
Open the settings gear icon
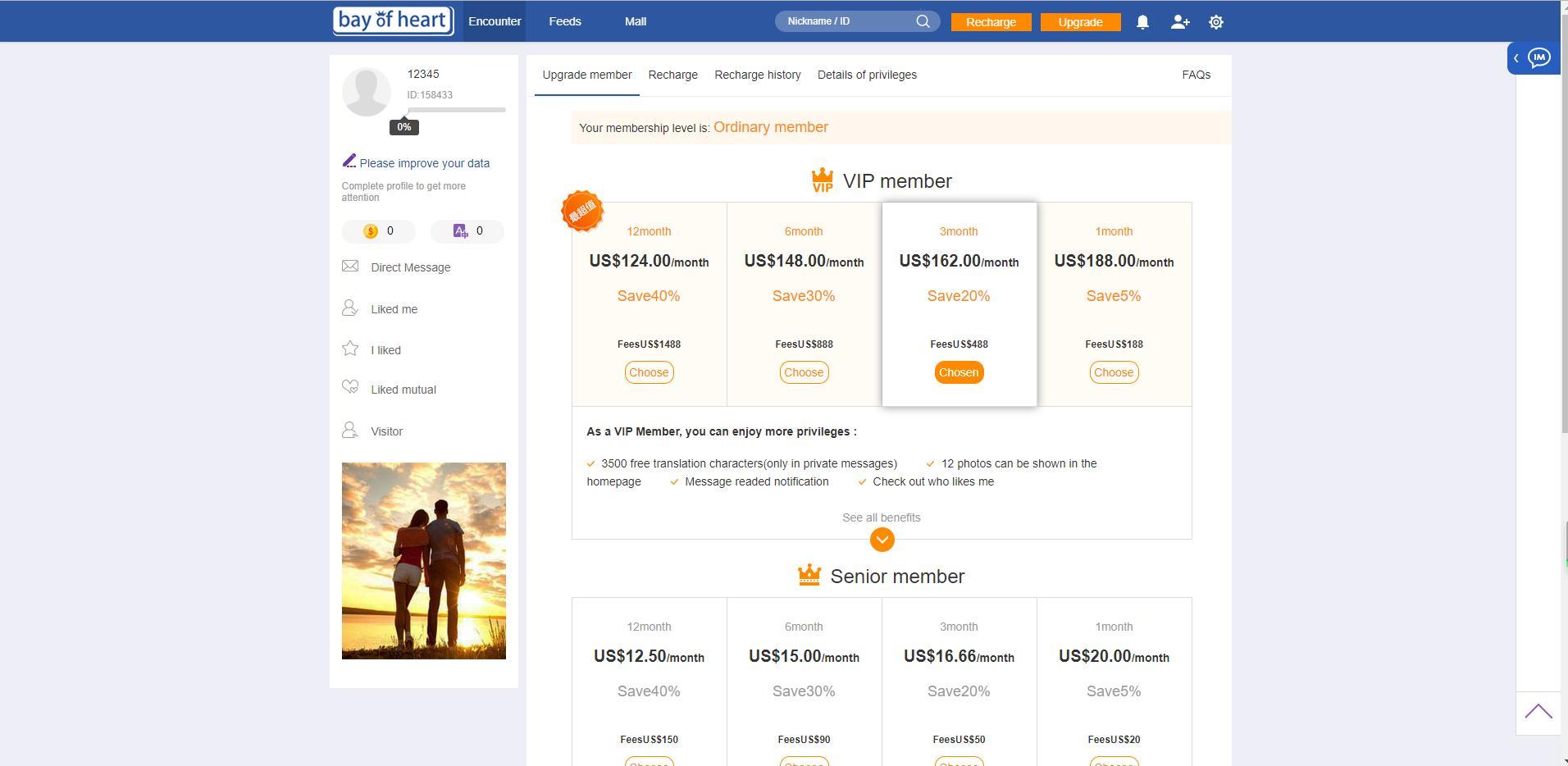click(1216, 22)
